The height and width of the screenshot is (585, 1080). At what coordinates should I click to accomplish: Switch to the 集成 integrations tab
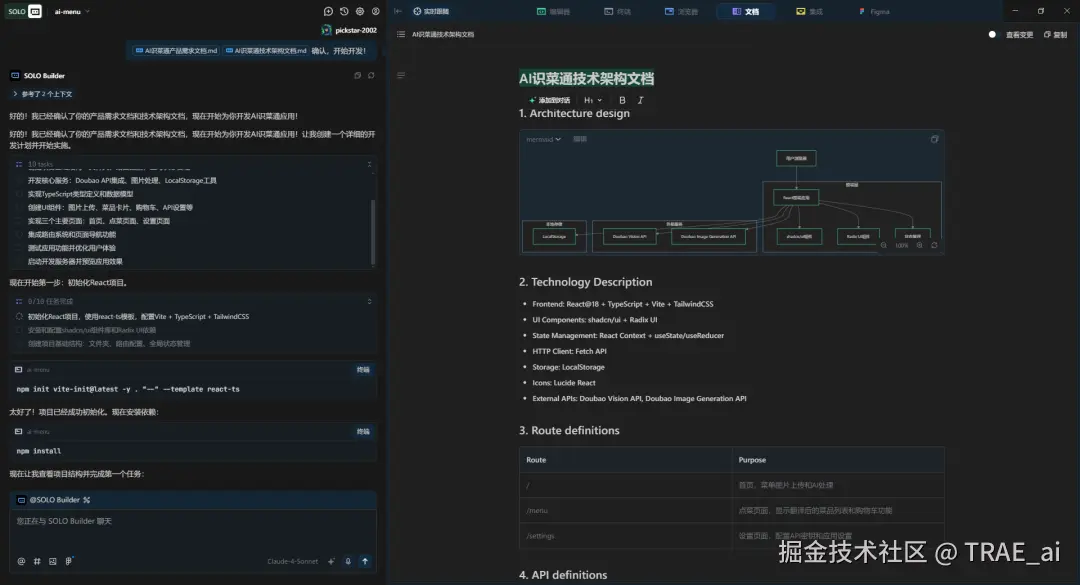[x=809, y=11]
